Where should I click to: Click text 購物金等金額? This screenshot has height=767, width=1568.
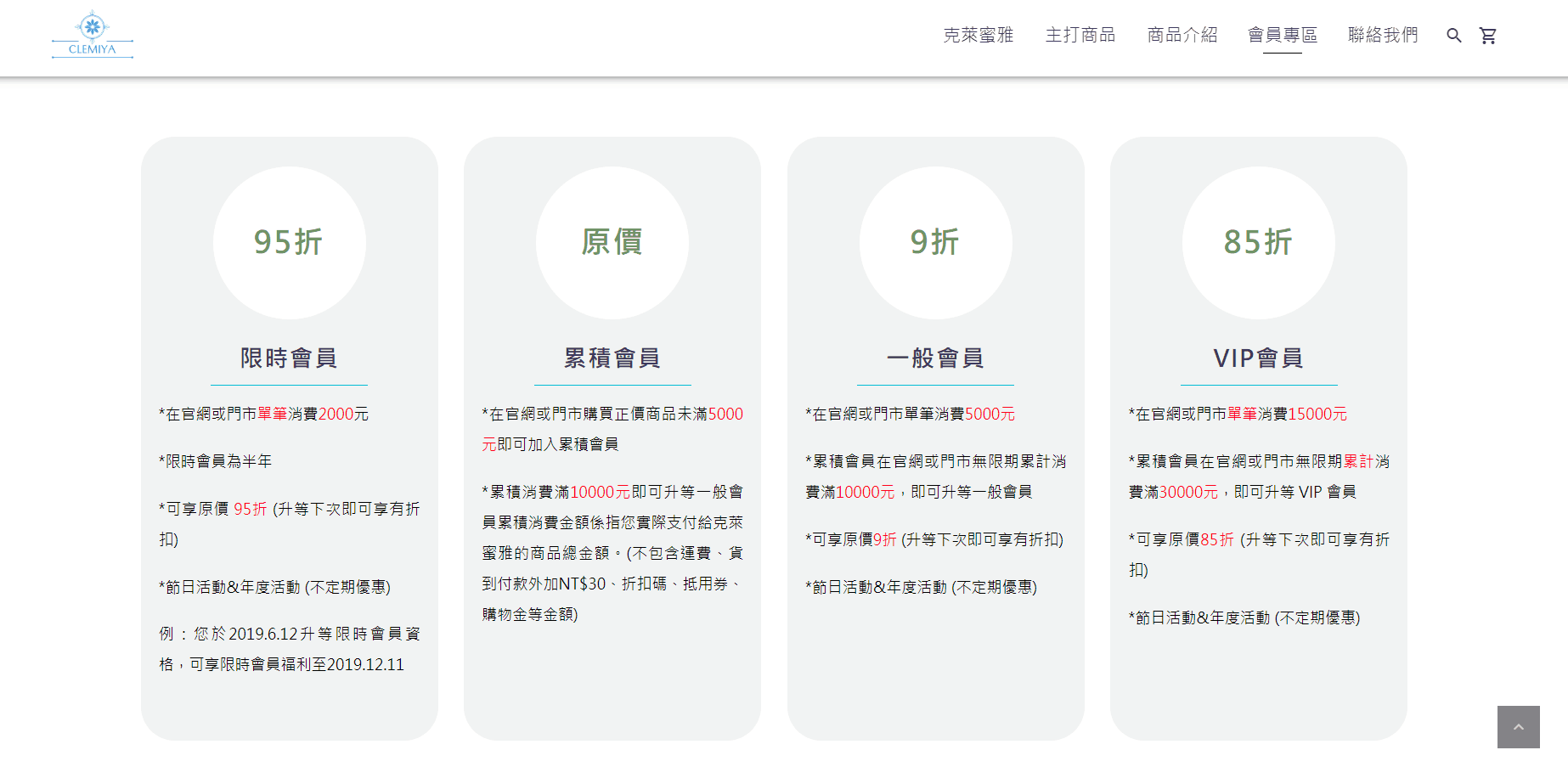(530, 614)
